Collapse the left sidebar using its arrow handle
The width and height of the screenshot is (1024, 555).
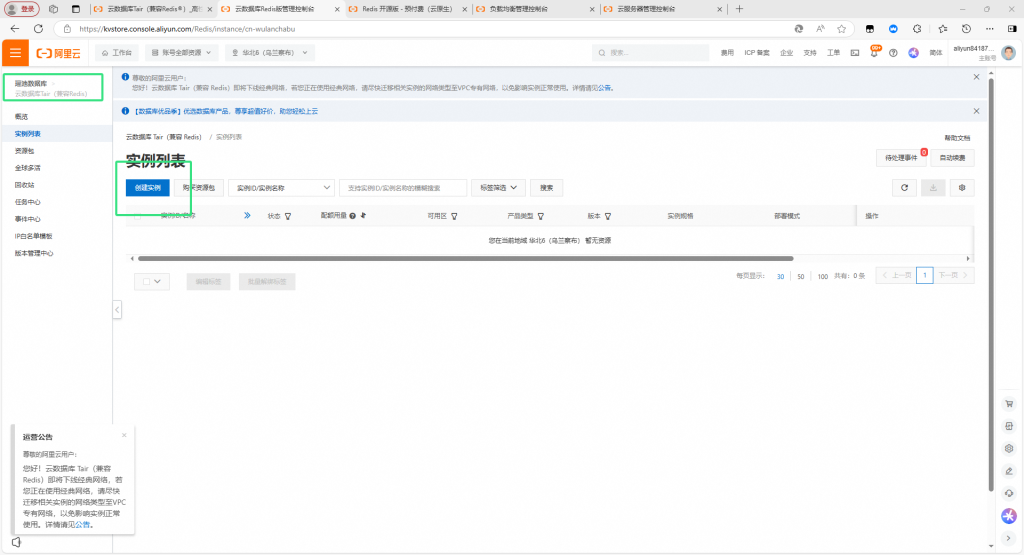tap(117, 311)
